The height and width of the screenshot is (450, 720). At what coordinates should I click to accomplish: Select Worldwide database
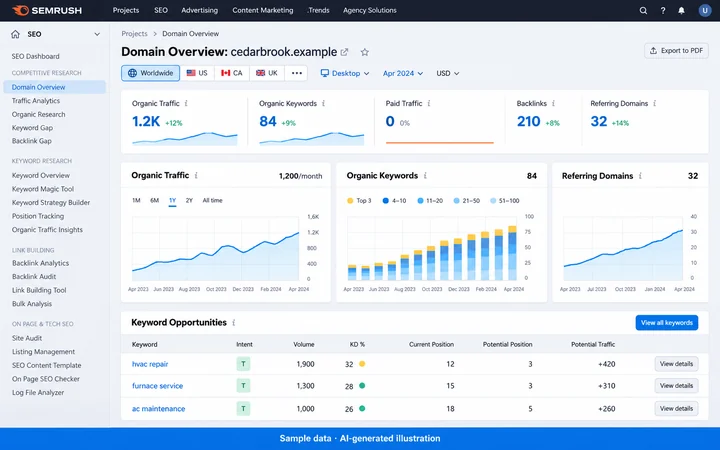click(151, 73)
